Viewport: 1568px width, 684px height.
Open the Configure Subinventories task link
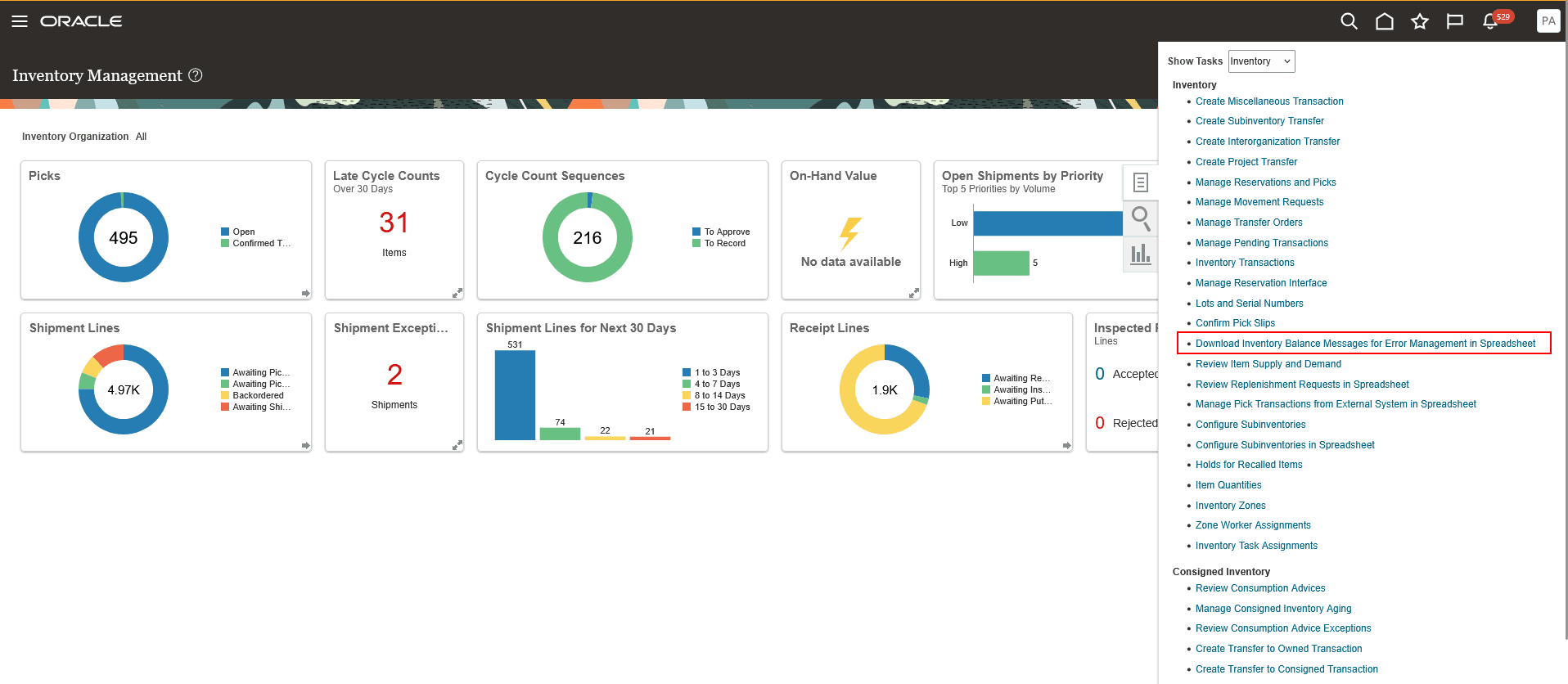tap(1250, 425)
